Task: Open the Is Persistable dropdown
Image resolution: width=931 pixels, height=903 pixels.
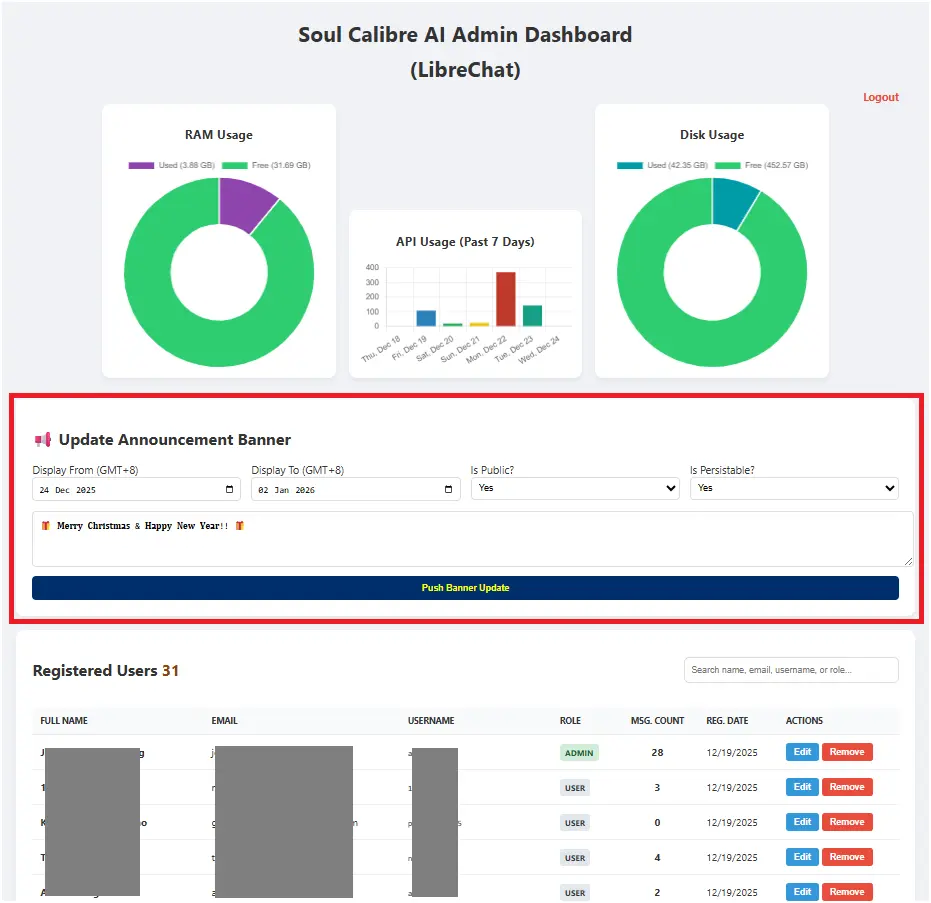Action: click(x=794, y=488)
